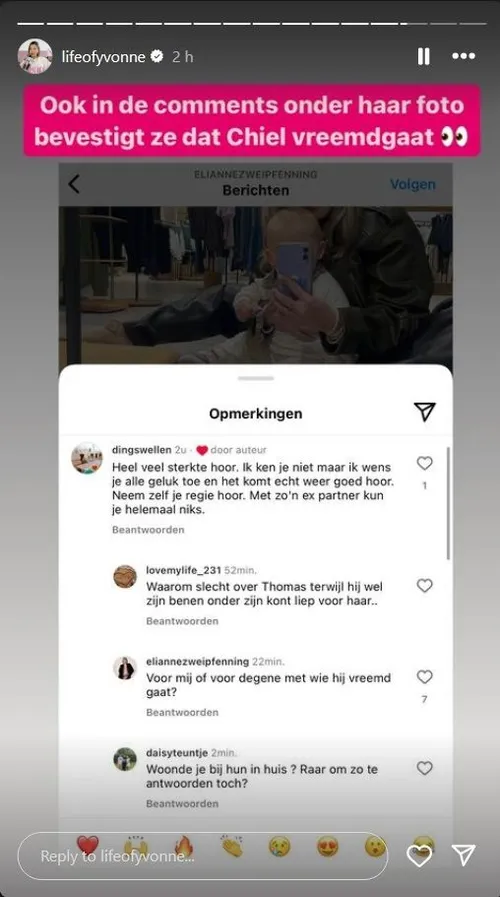Image resolution: width=500 pixels, height=897 pixels.
Task: Send story using bottom paper plane icon
Action: (x=463, y=855)
